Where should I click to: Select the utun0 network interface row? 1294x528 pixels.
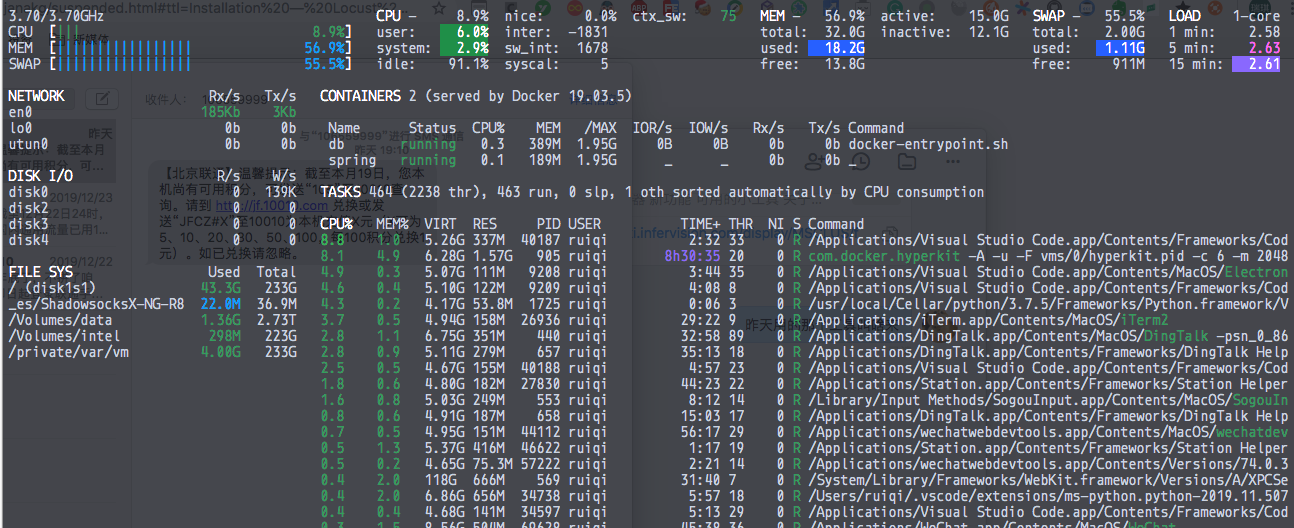point(152,144)
